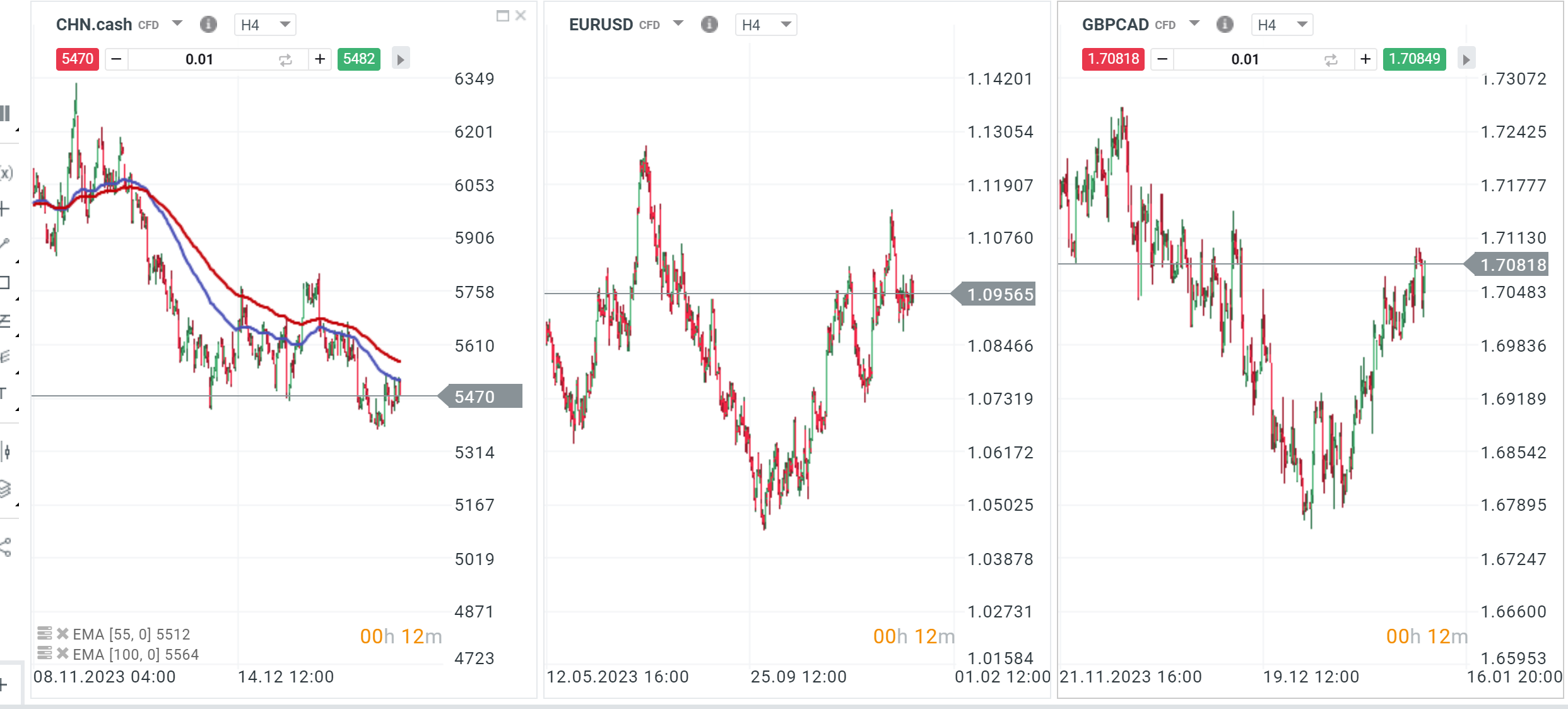Click the green 1.70849 buy button
Viewport: 1568px width, 709px height.
click(1414, 59)
